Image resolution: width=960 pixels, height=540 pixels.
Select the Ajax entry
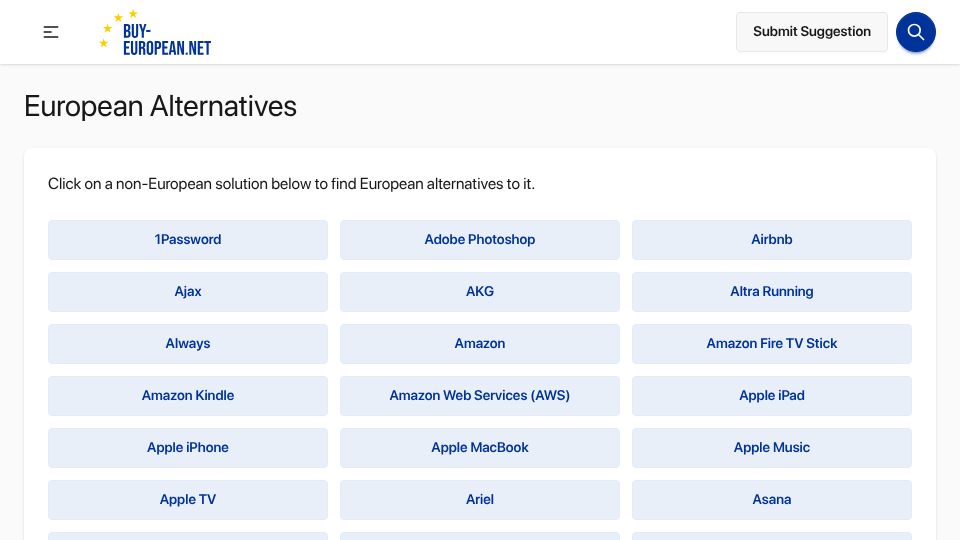(x=188, y=292)
